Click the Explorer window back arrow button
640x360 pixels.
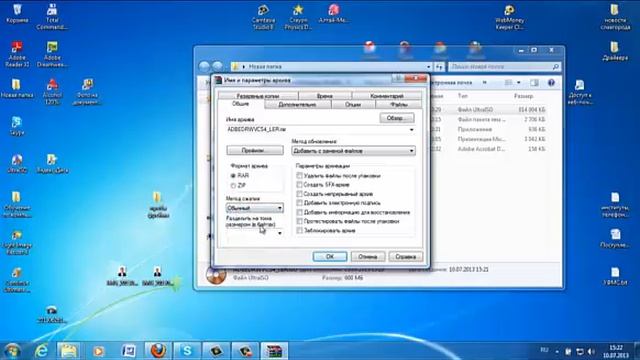[204, 66]
